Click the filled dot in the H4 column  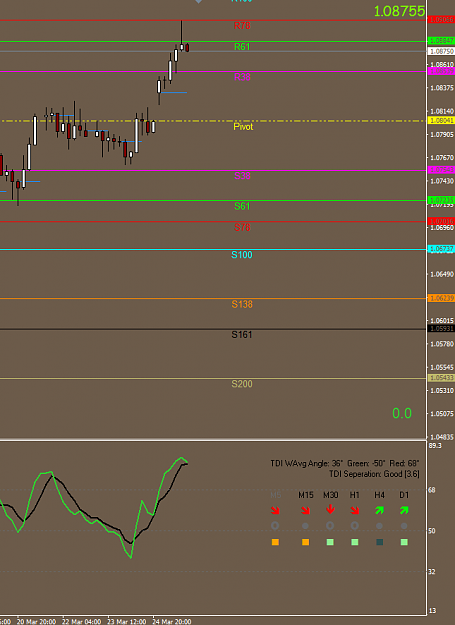[x=379, y=526]
